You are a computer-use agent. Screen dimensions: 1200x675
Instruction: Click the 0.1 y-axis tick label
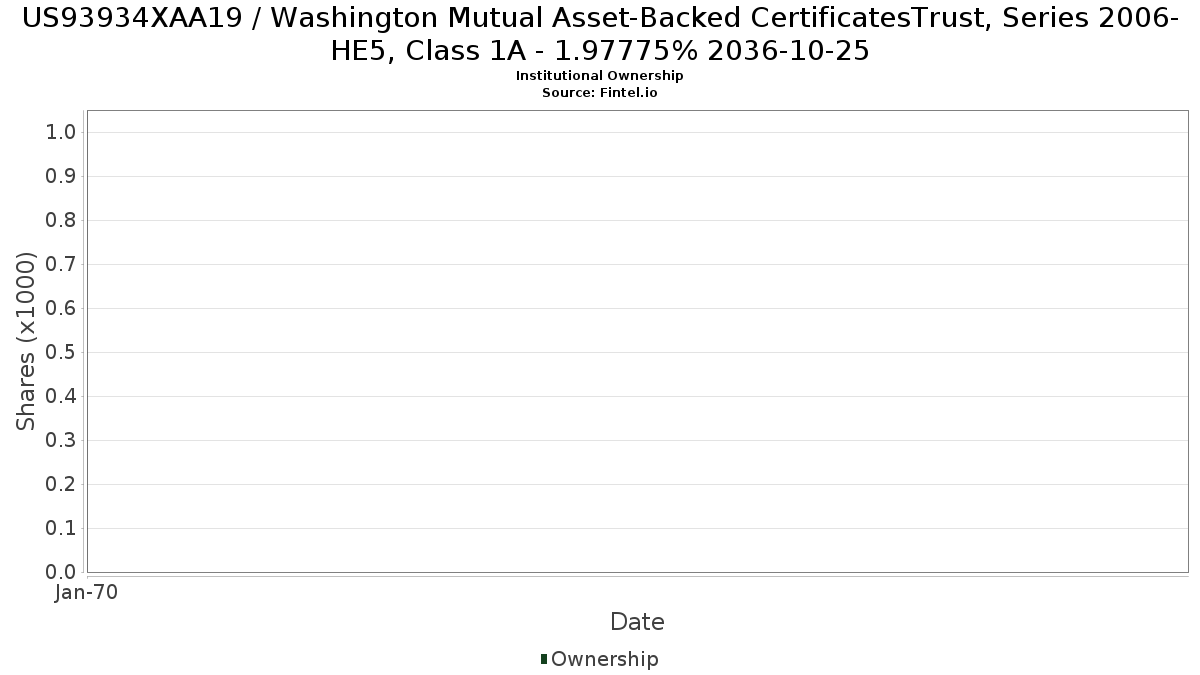tap(61, 528)
